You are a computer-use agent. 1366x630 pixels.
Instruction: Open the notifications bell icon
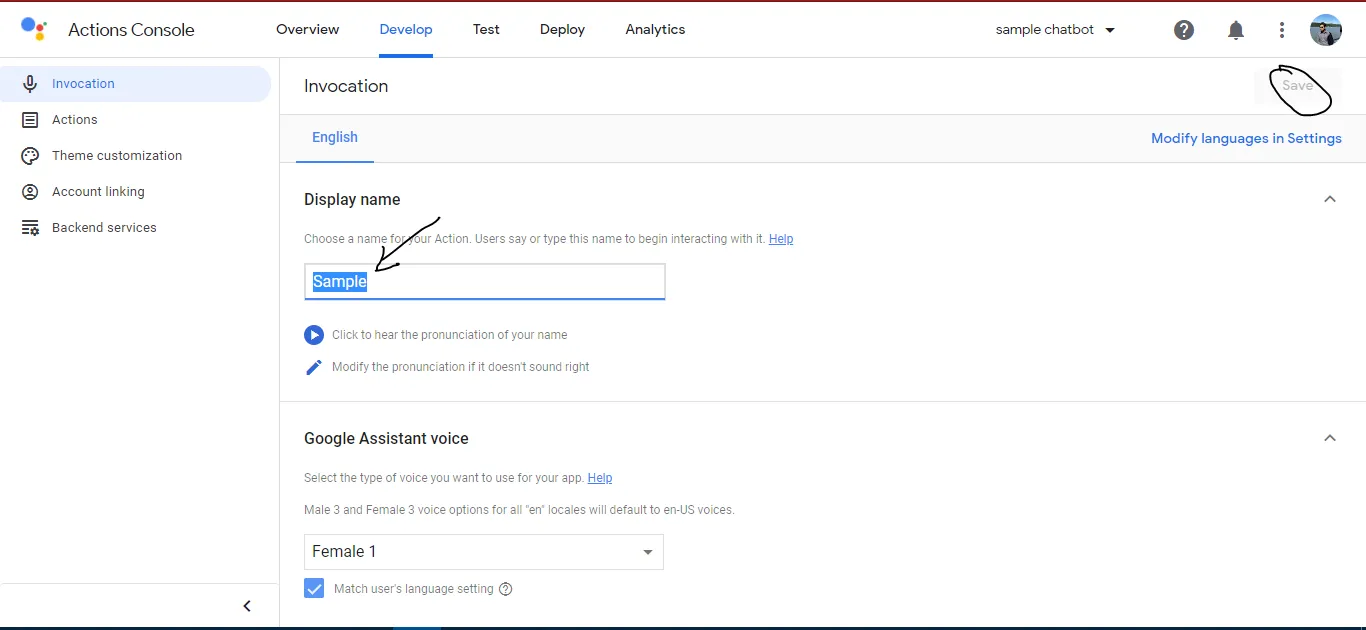1236,30
